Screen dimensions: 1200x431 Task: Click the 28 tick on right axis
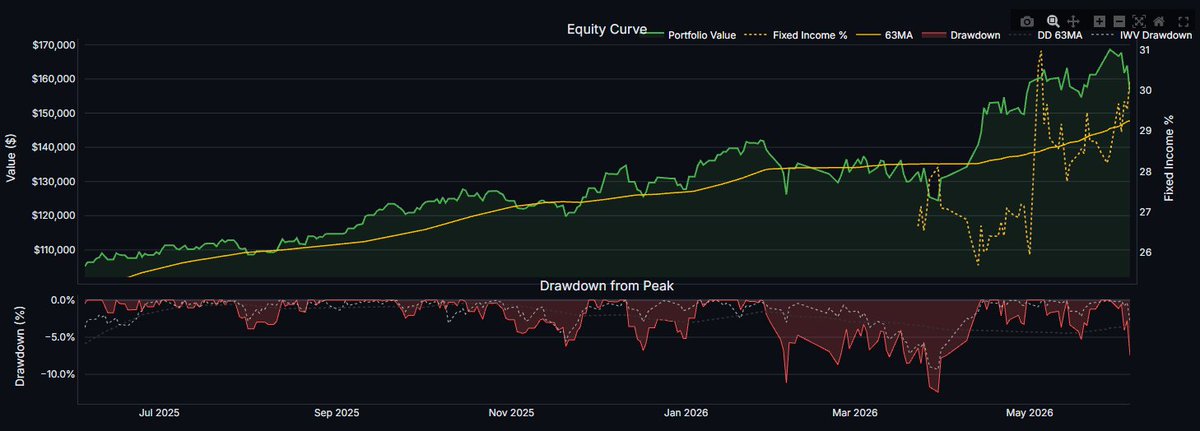tap(1146, 171)
